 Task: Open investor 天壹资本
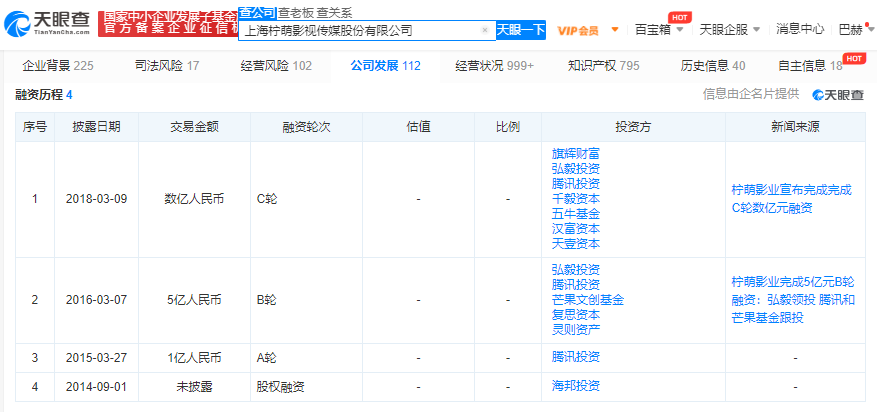576,244
